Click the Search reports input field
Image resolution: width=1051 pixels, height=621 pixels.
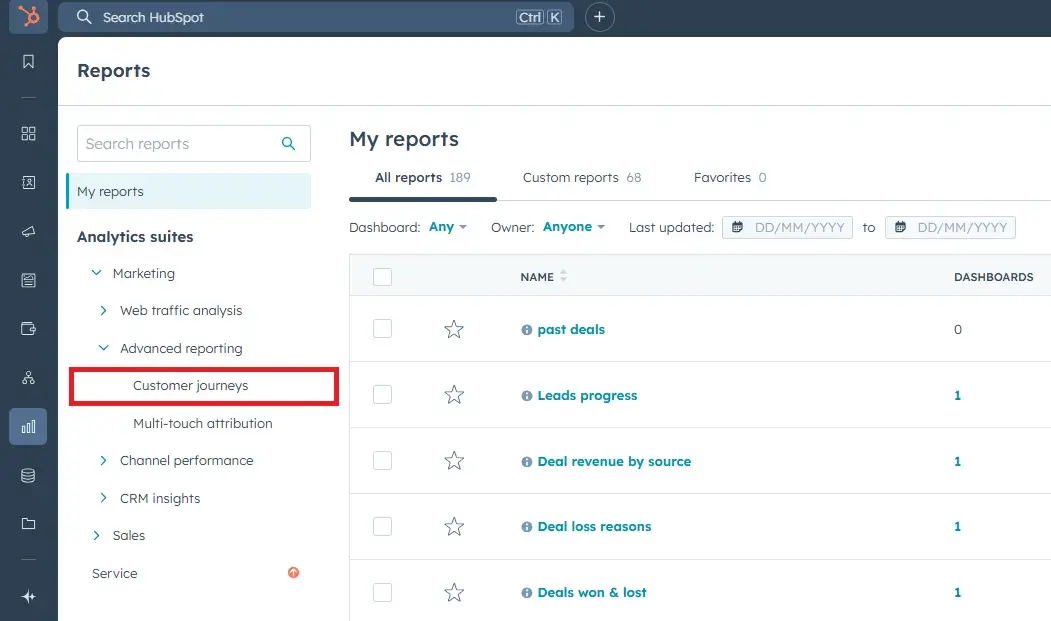(180, 143)
